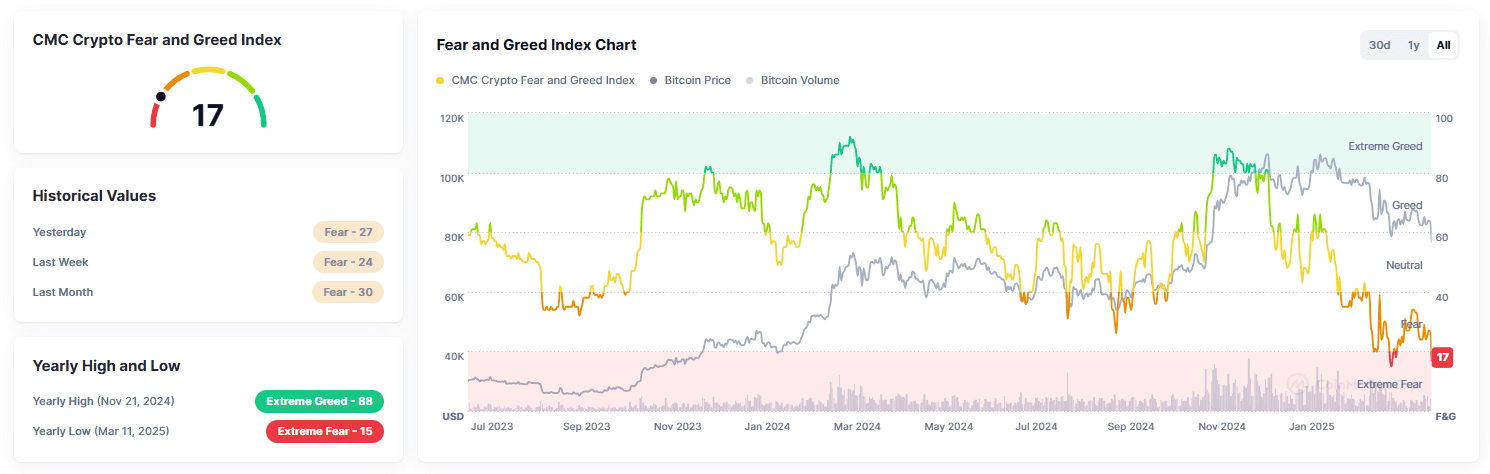Hide the Bitcoin Volume series legend
The width and height of the screenshot is (1490, 474).
tap(799, 80)
